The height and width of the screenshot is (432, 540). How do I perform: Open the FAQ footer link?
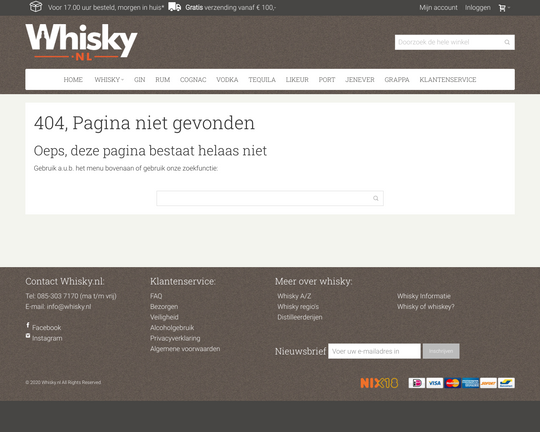pos(156,296)
